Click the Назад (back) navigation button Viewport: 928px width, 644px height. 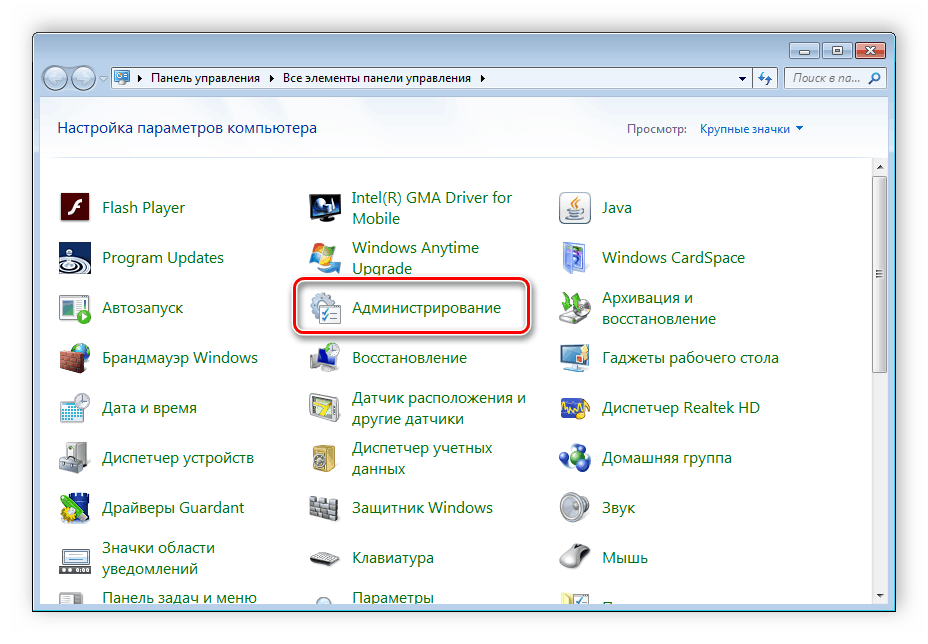[x=56, y=78]
